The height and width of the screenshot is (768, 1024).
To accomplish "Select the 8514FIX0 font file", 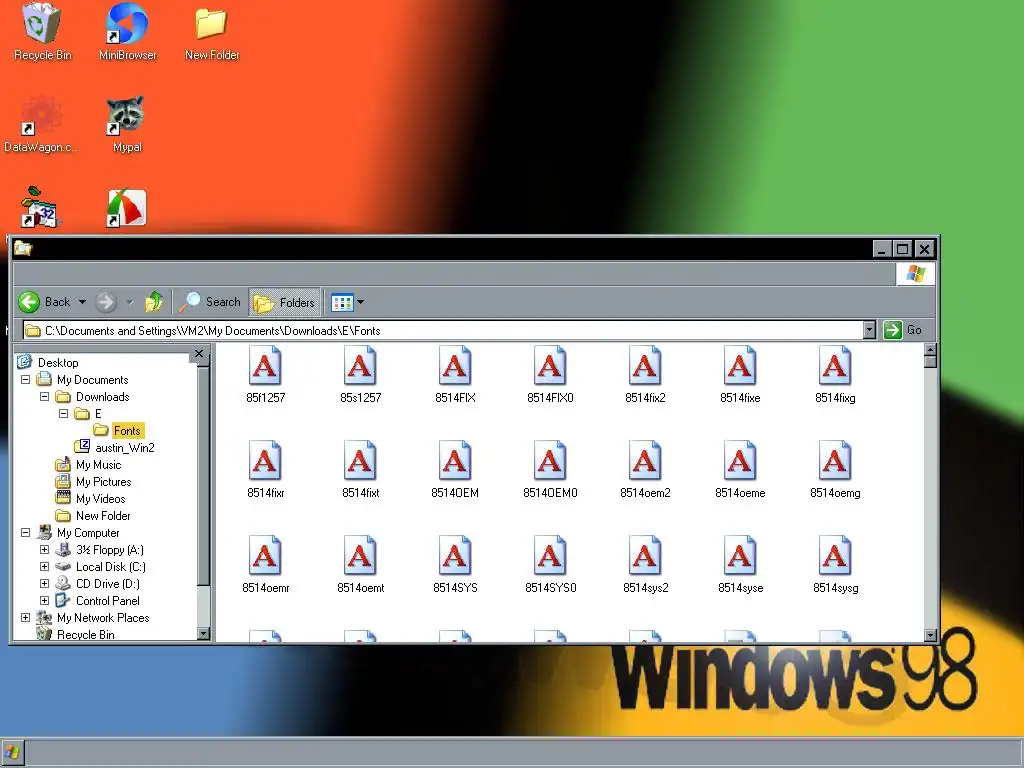I will coord(550,374).
